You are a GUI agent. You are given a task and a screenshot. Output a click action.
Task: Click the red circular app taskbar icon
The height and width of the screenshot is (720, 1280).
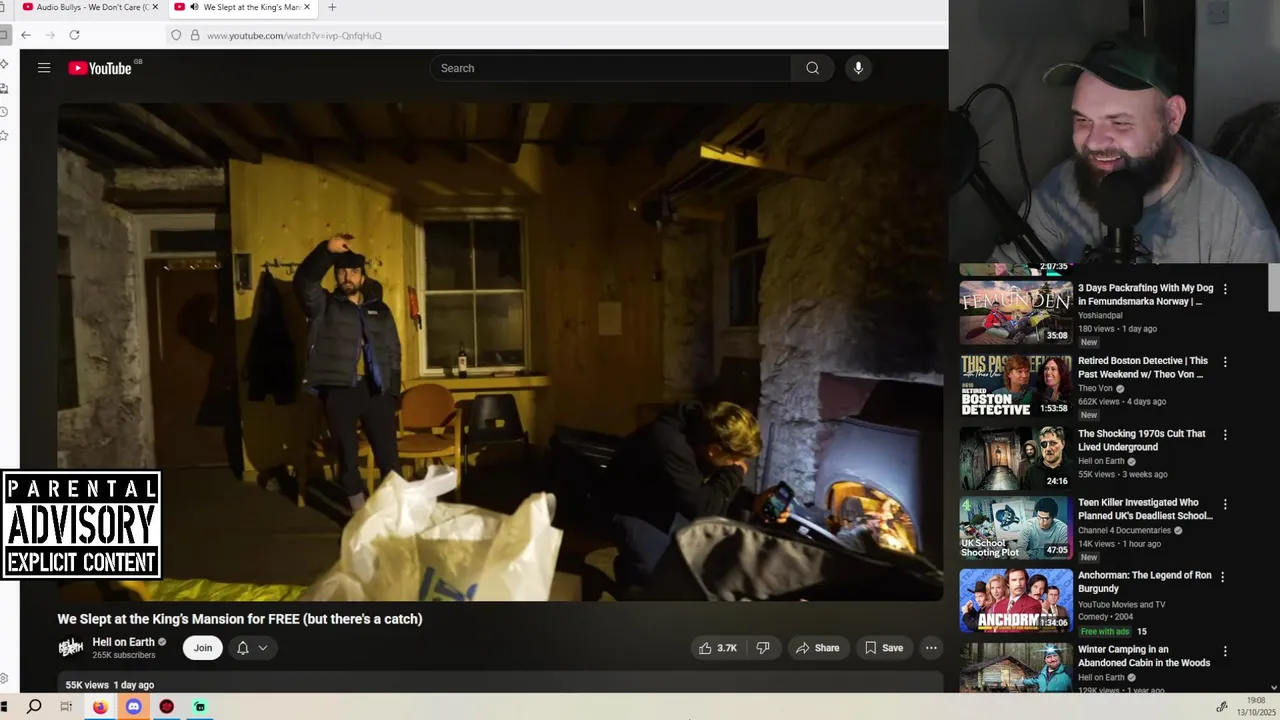coord(167,707)
